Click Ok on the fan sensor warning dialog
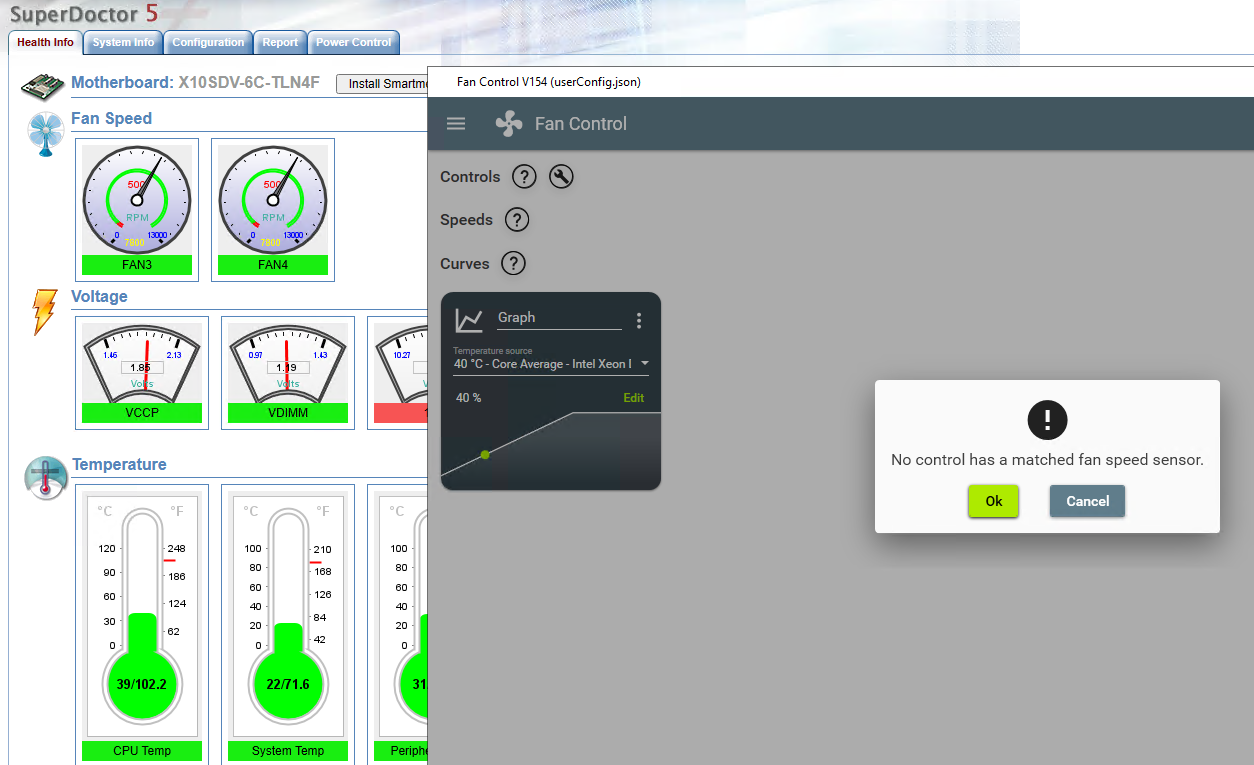 point(993,501)
